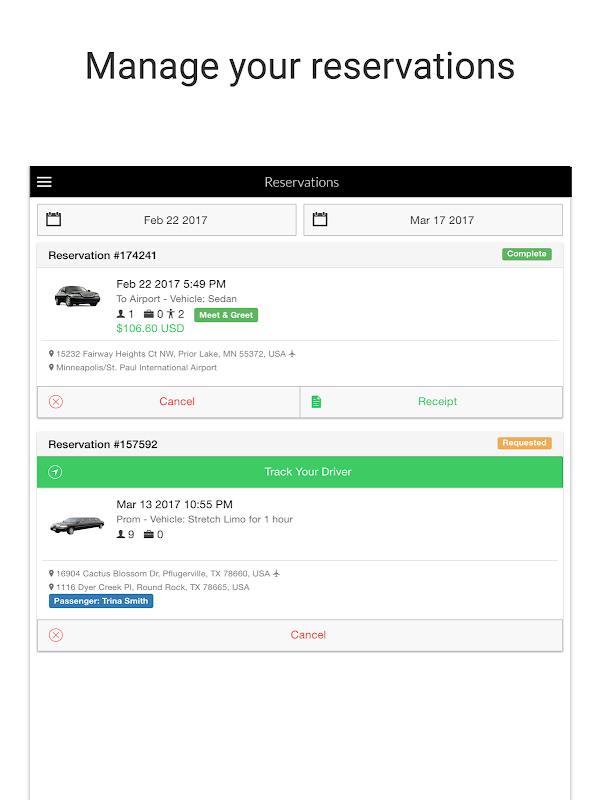Cancel the stretch limo reservation #157592

coord(308,635)
